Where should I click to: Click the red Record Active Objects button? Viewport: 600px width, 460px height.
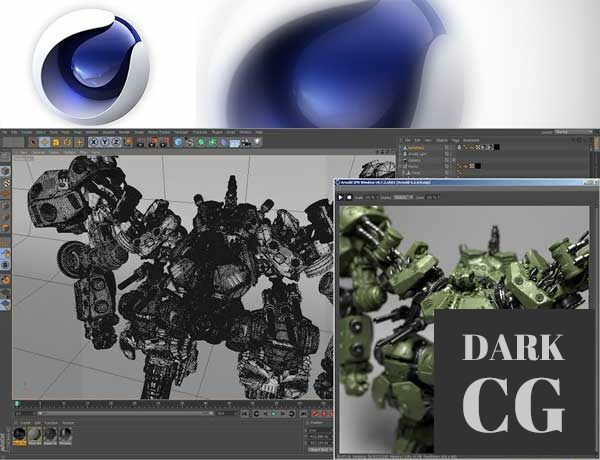pyautogui.click(x=315, y=414)
